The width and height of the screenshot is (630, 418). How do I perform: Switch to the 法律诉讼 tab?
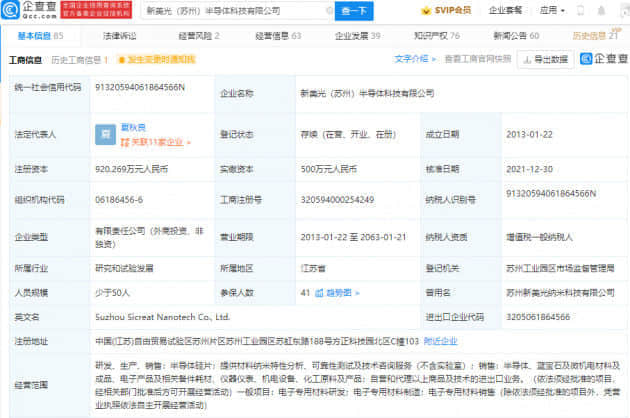[x=119, y=36]
